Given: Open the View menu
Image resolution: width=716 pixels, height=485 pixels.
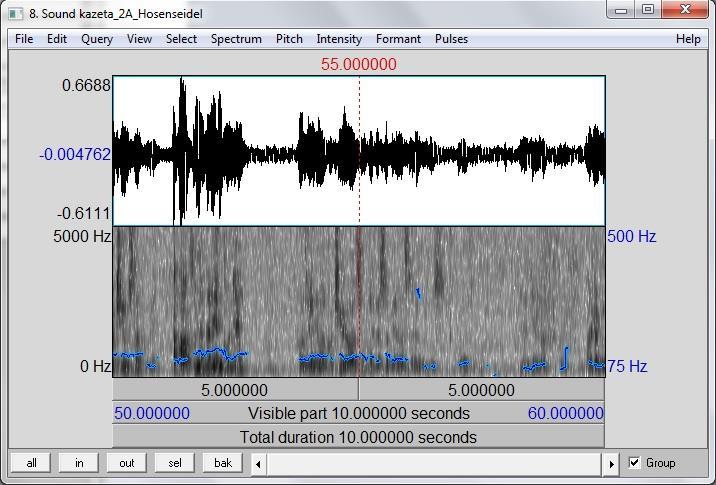Looking at the screenshot, I should click(139, 39).
